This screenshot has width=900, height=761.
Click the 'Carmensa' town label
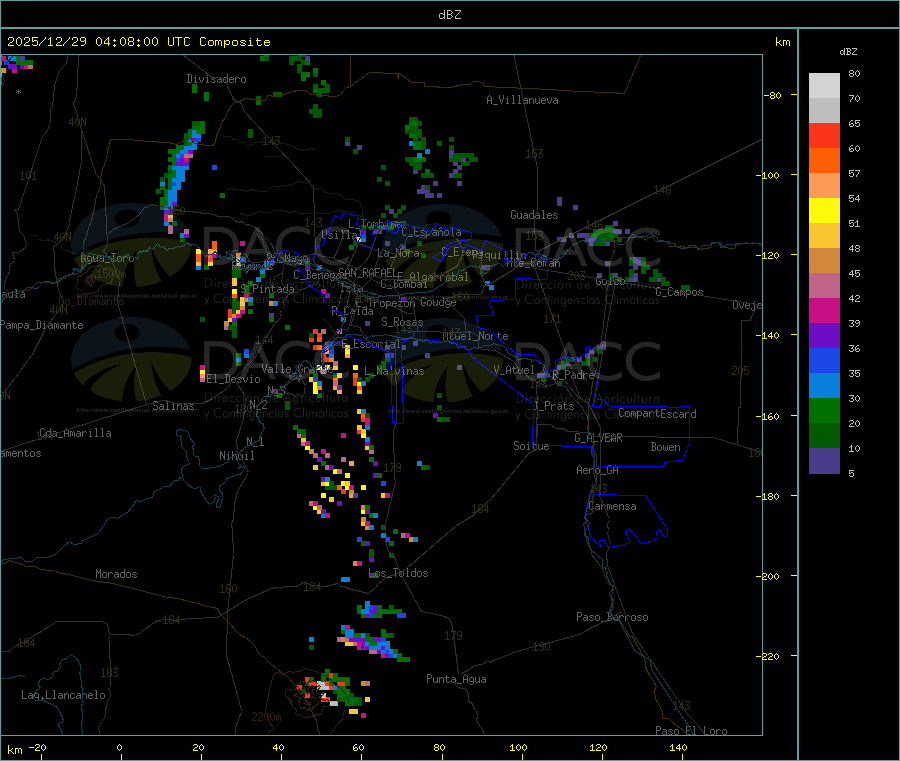pyautogui.click(x=612, y=506)
